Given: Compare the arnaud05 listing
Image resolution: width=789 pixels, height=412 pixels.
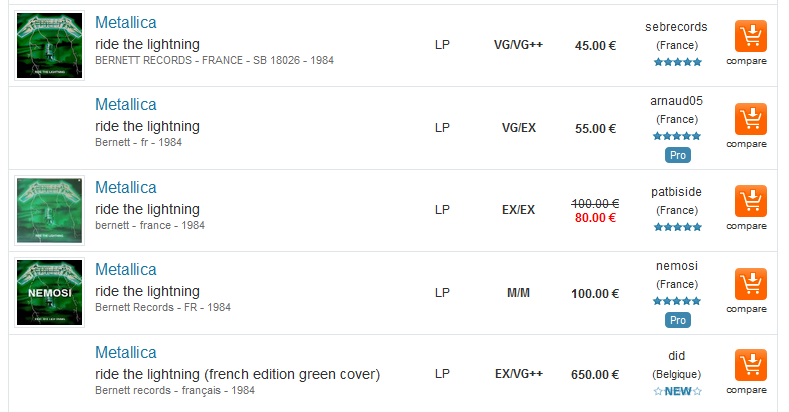Looking at the screenshot, I should click(746, 144).
